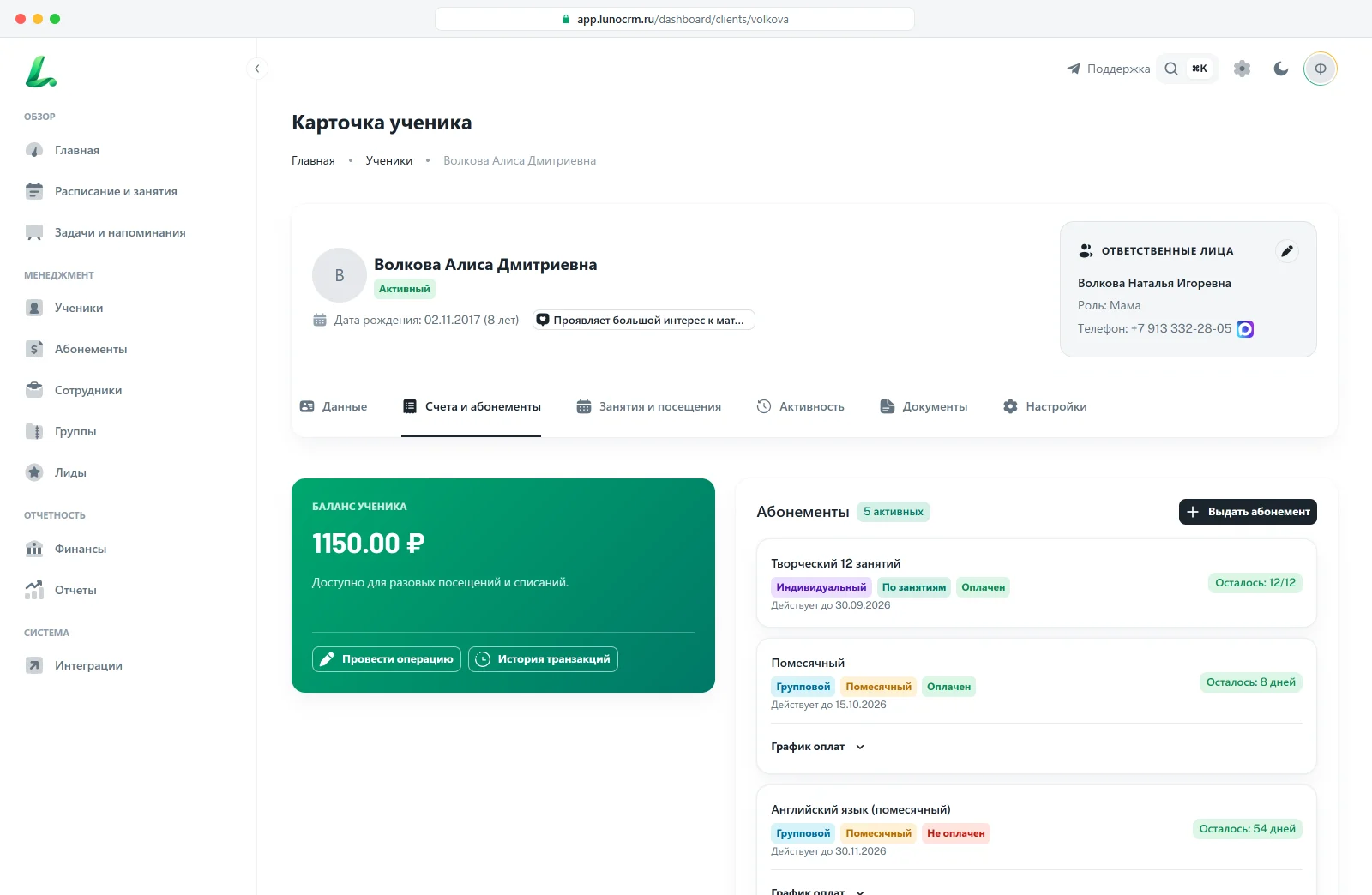The image size is (1372, 895).
Task: Click Ученики breadcrumb link
Action: tap(389, 160)
